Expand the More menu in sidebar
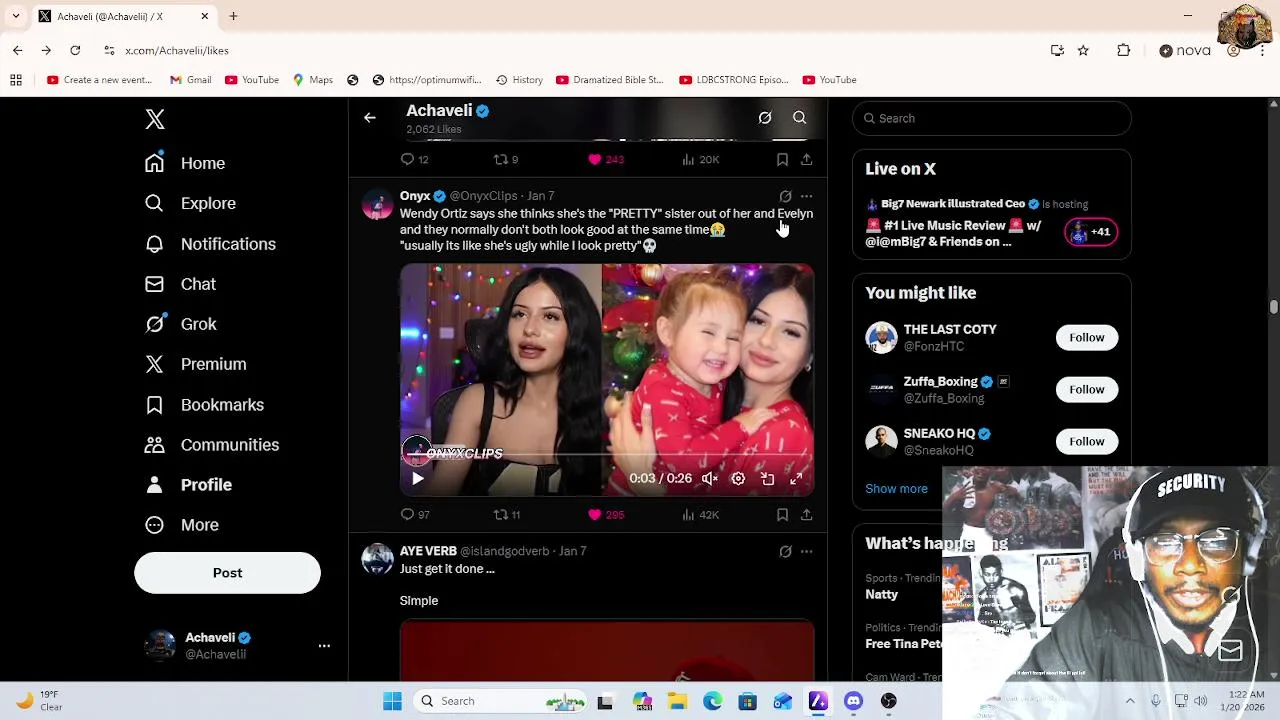The image size is (1280, 720). coord(182,525)
